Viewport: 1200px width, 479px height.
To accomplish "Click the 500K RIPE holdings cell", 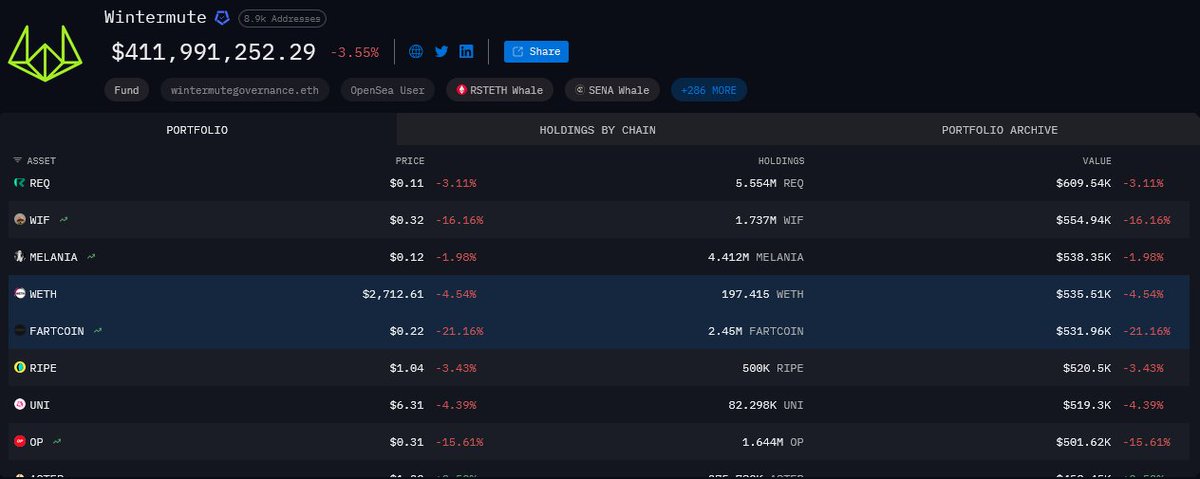I will pyautogui.click(x=772, y=368).
